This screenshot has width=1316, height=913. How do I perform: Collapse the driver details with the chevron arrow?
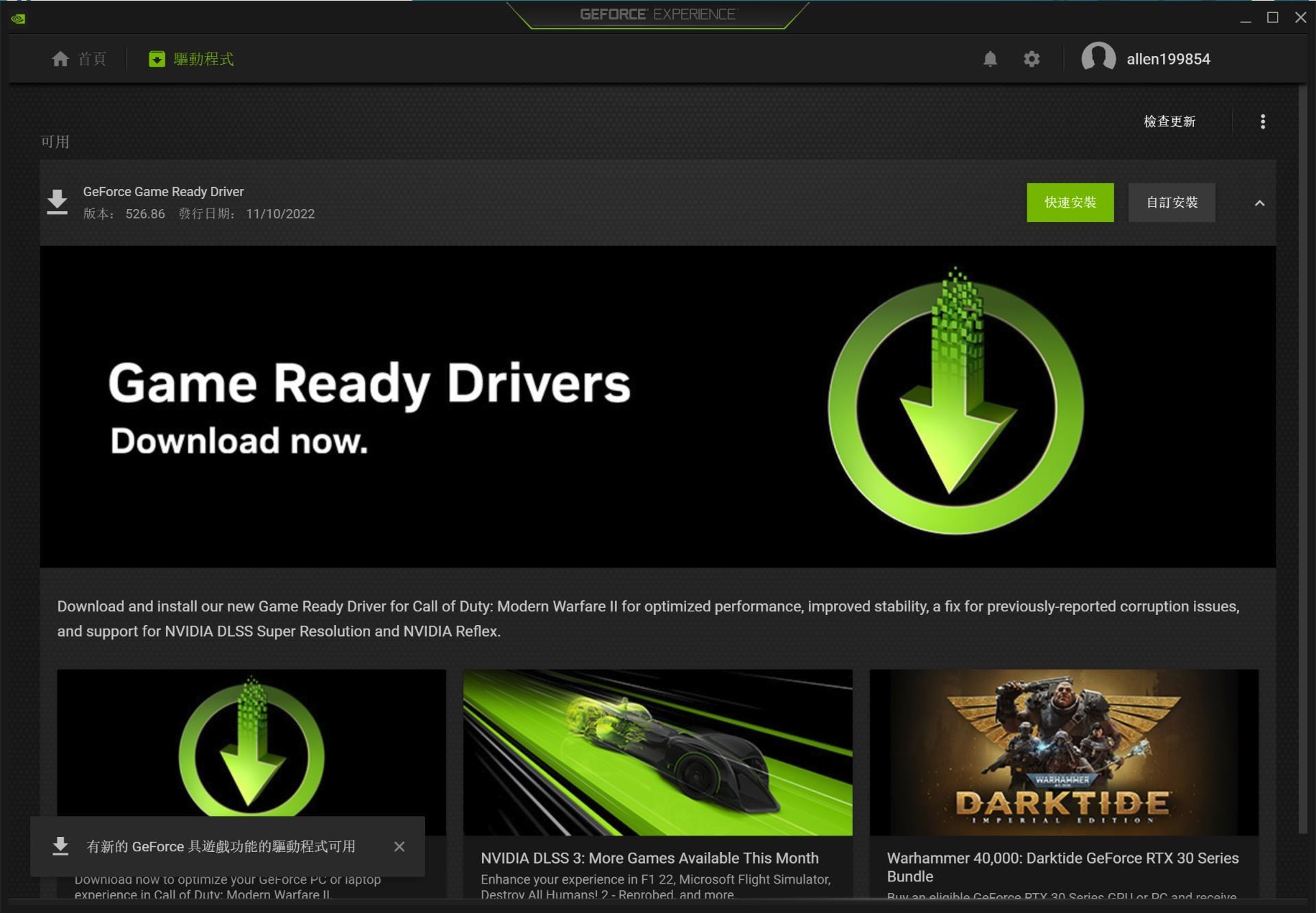tap(1259, 203)
